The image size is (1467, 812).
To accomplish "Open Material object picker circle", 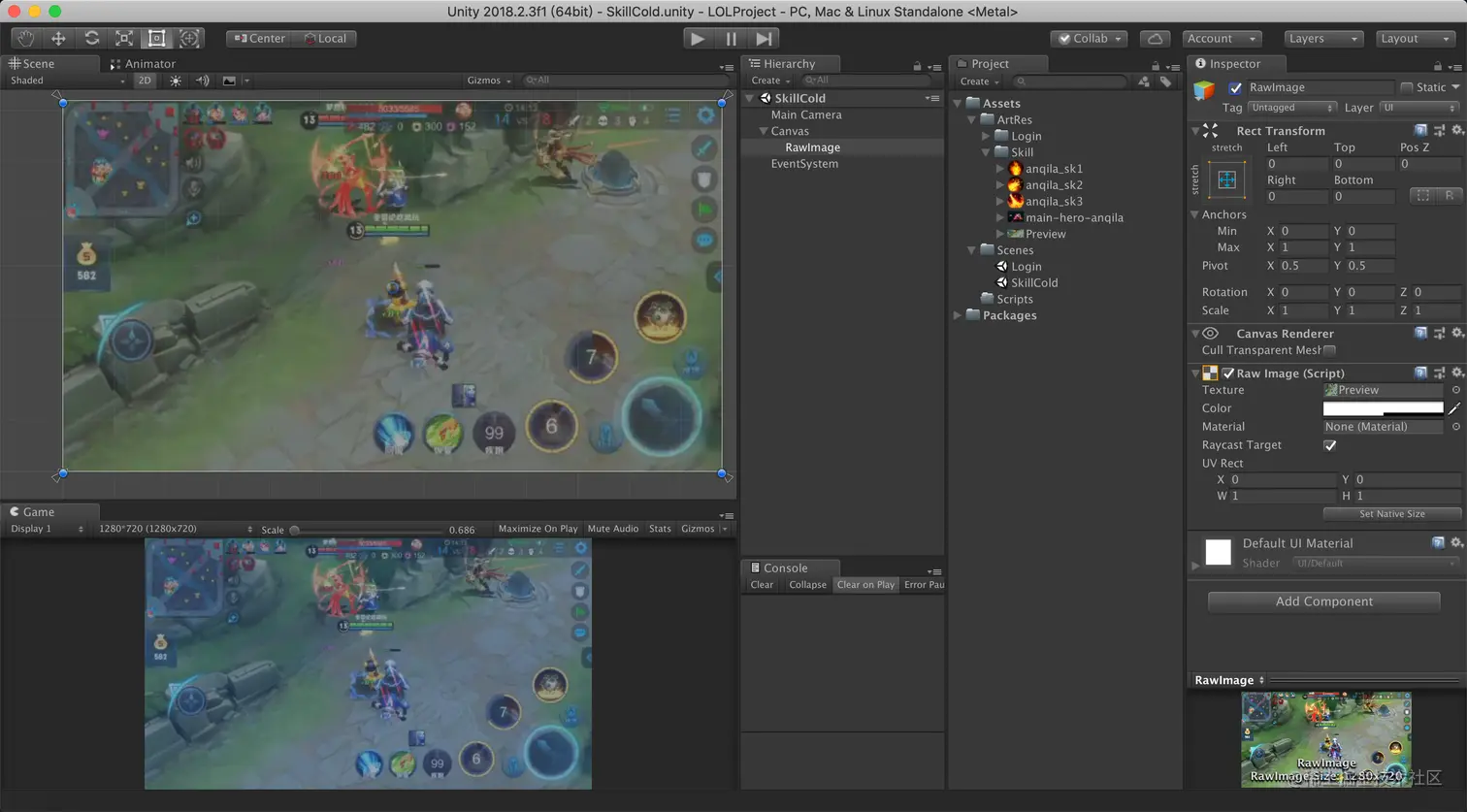I will tap(1455, 427).
